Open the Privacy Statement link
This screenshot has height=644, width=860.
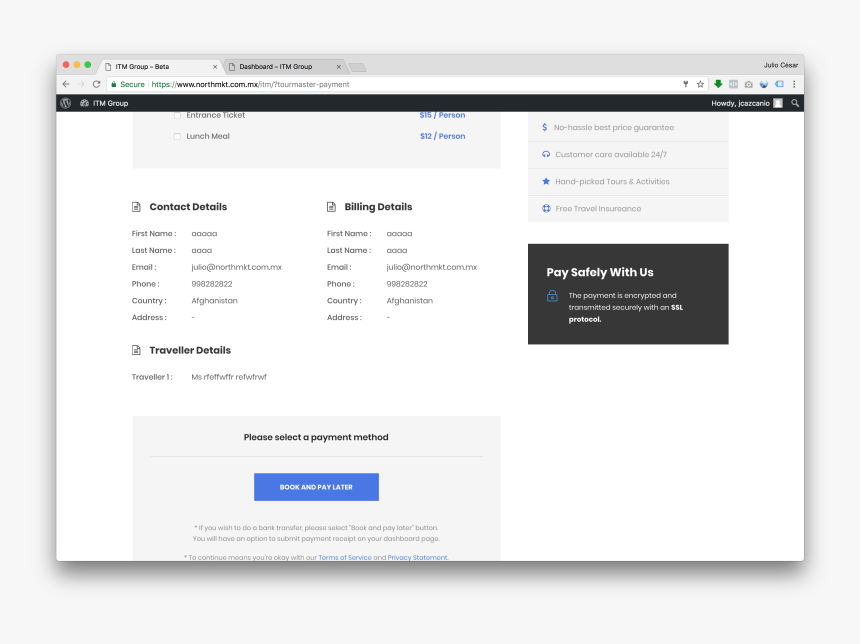click(417, 557)
